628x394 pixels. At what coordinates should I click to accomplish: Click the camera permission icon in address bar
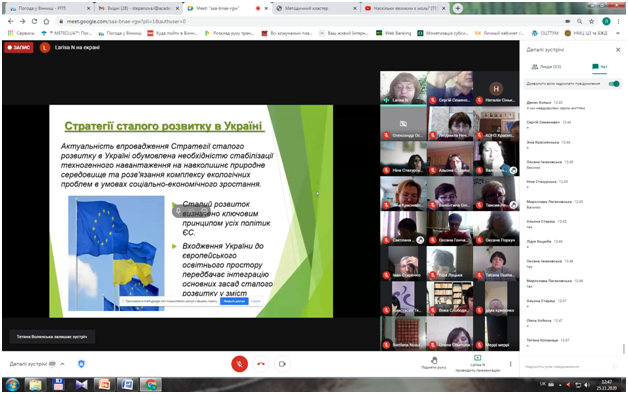tap(568, 21)
